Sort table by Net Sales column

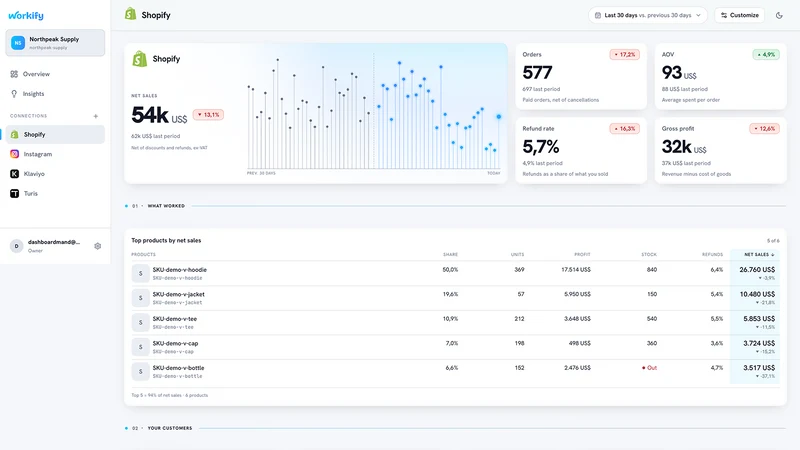(759, 255)
